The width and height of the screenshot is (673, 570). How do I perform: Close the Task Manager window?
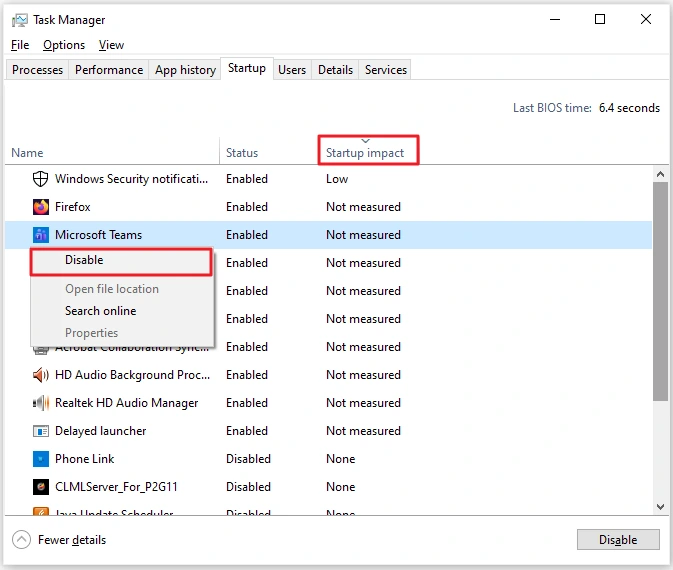tap(646, 19)
